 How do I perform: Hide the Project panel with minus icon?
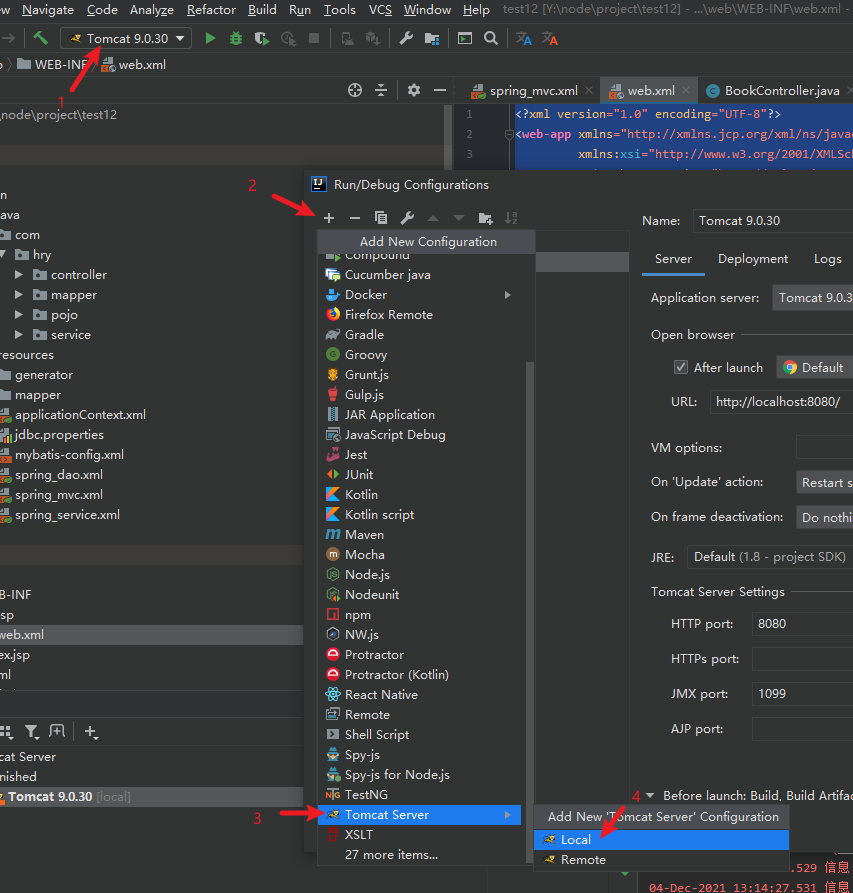pyautogui.click(x=440, y=91)
